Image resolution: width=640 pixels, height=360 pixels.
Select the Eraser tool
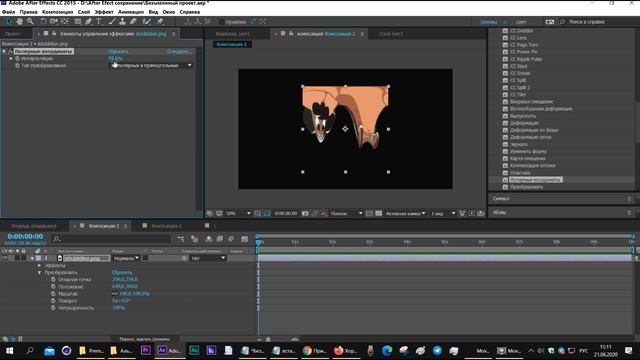(x=133, y=21)
